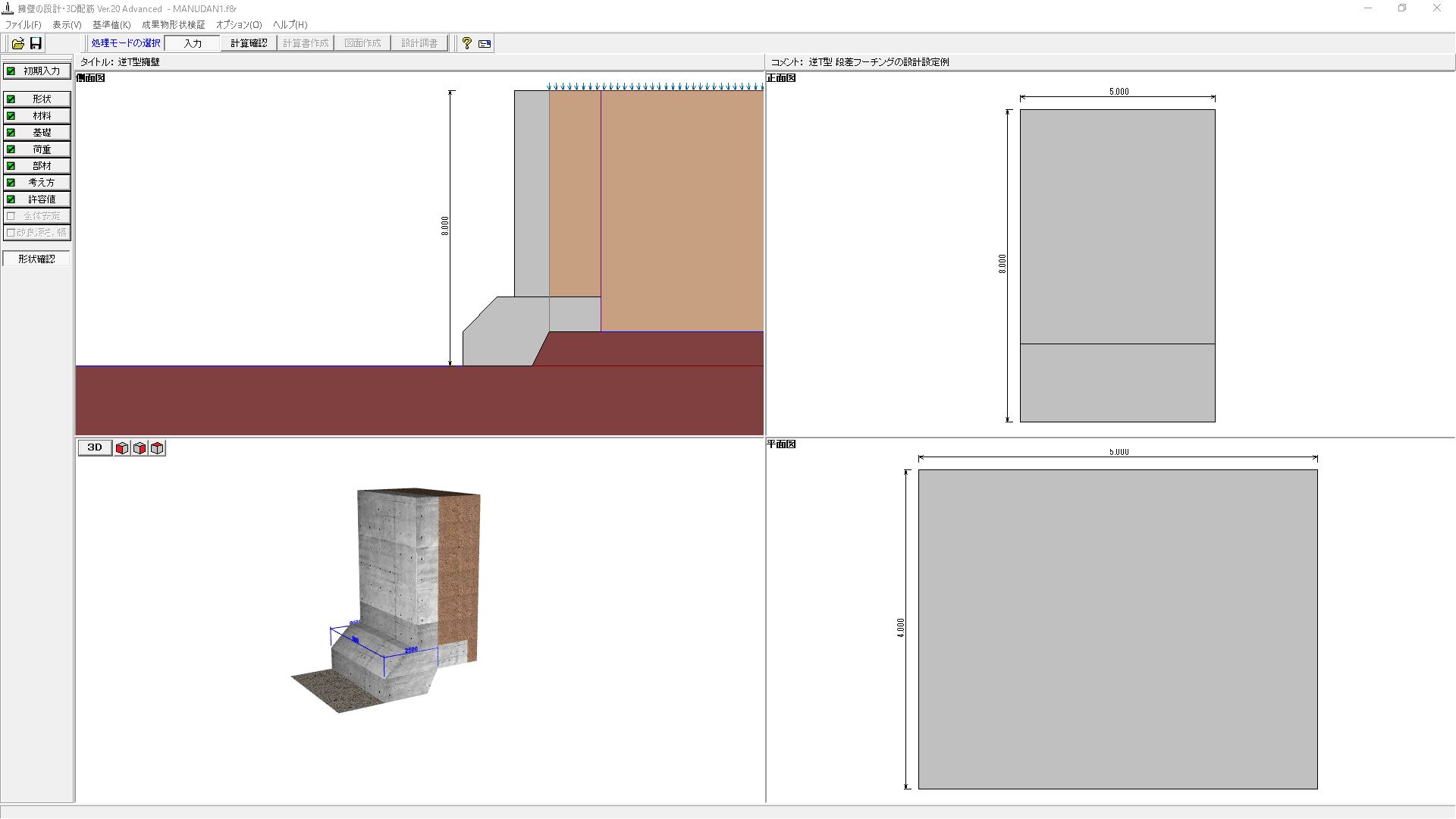The image size is (1456, 819).
Task: Open the 許容値 allowable values input
Action: pyautogui.click(x=36, y=199)
